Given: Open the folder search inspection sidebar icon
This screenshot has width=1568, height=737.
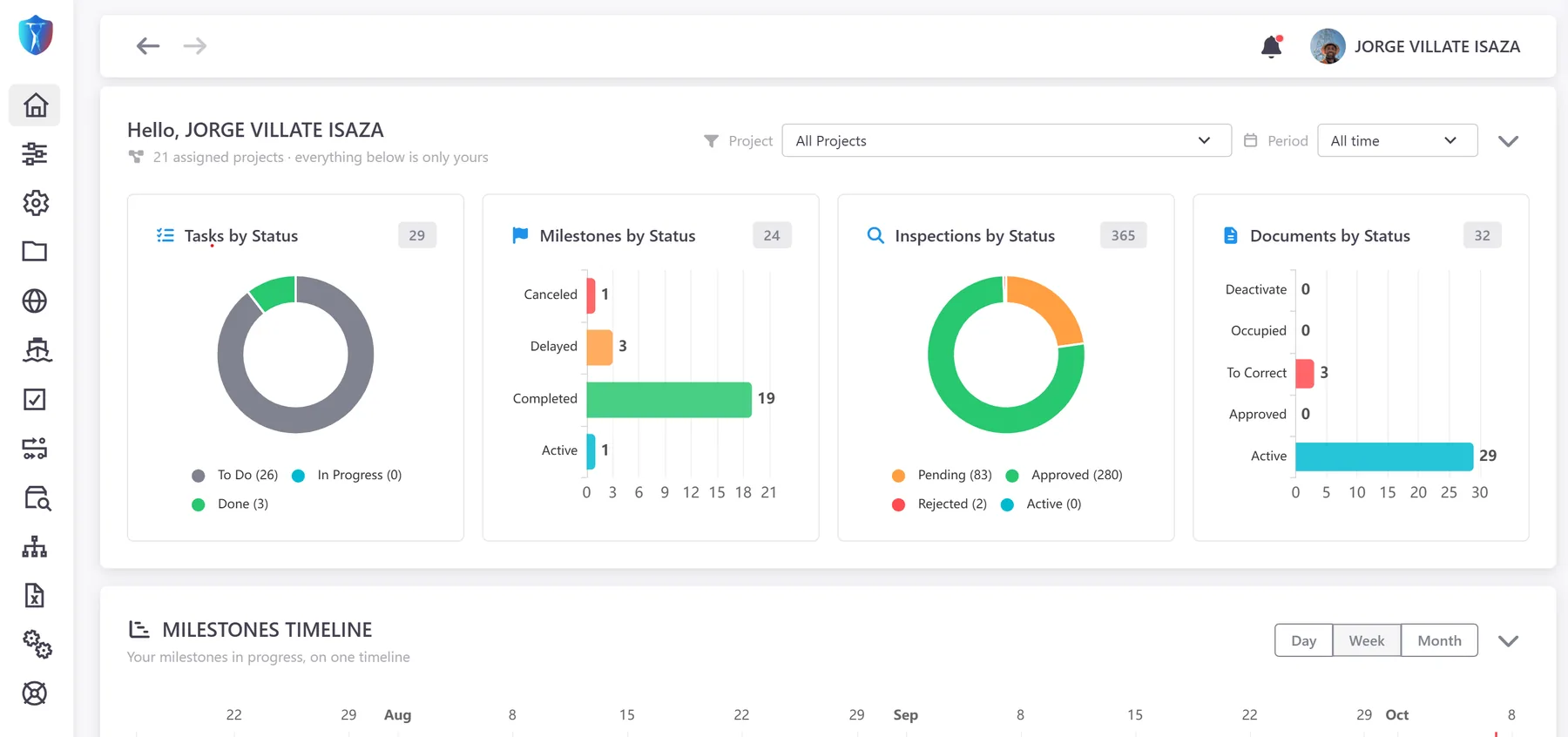Looking at the screenshot, I should click(37, 497).
